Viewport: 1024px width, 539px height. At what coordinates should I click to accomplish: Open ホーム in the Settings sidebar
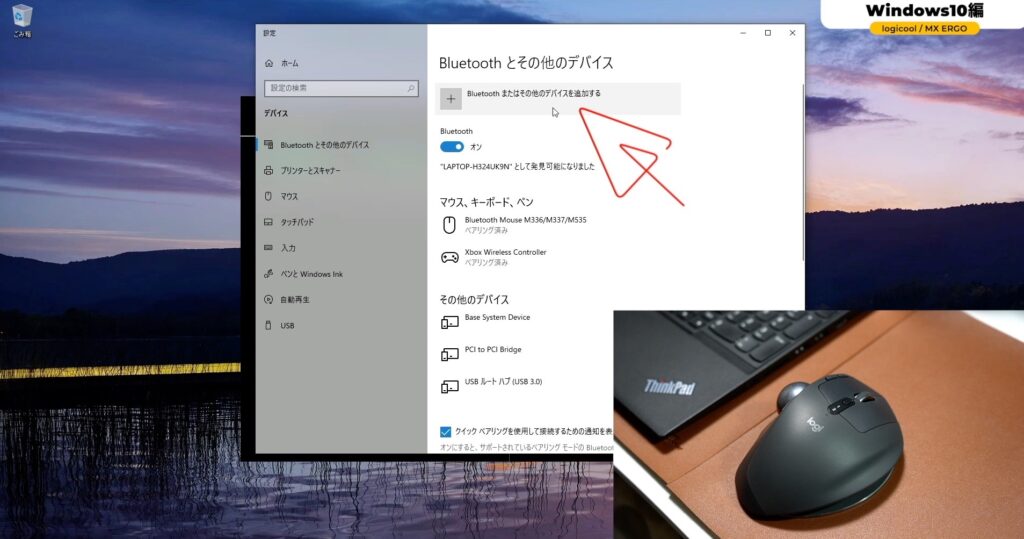(x=290, y=63)
